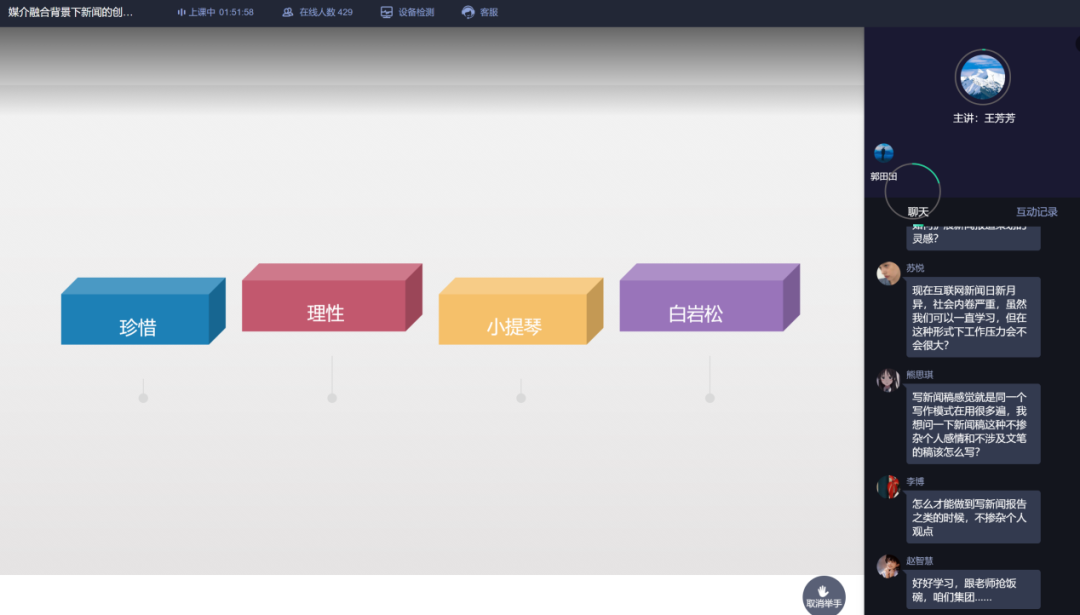The image size is (1080, 615).
Task: Contact 客服 customer service
Action: [x=479, y=12]
